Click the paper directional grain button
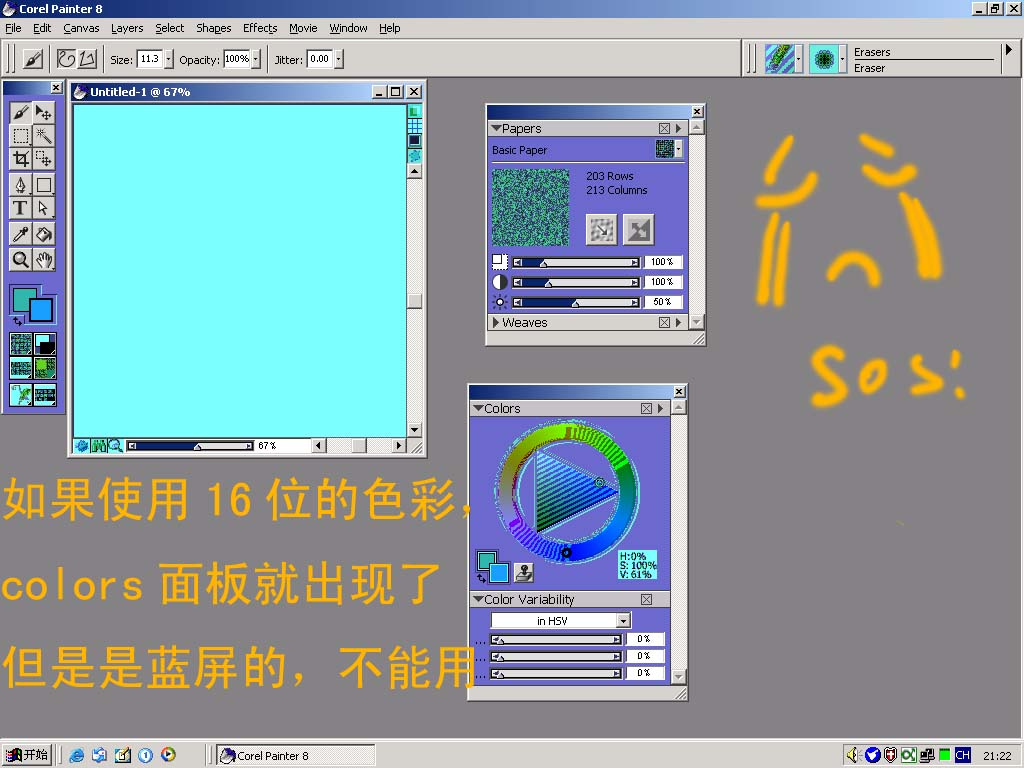 pyautogui.click(x=601, y=229)
